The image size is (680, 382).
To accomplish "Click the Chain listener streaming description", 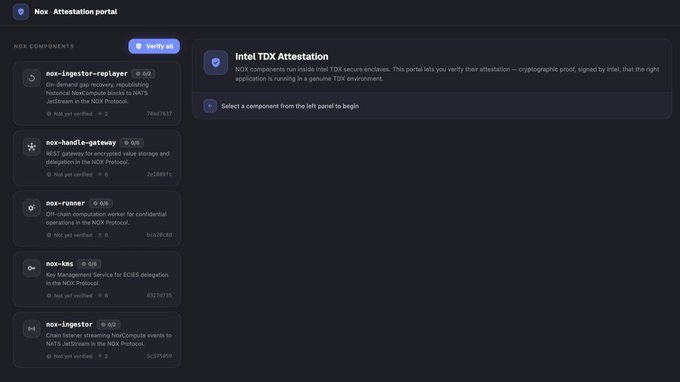I will 109,340.
